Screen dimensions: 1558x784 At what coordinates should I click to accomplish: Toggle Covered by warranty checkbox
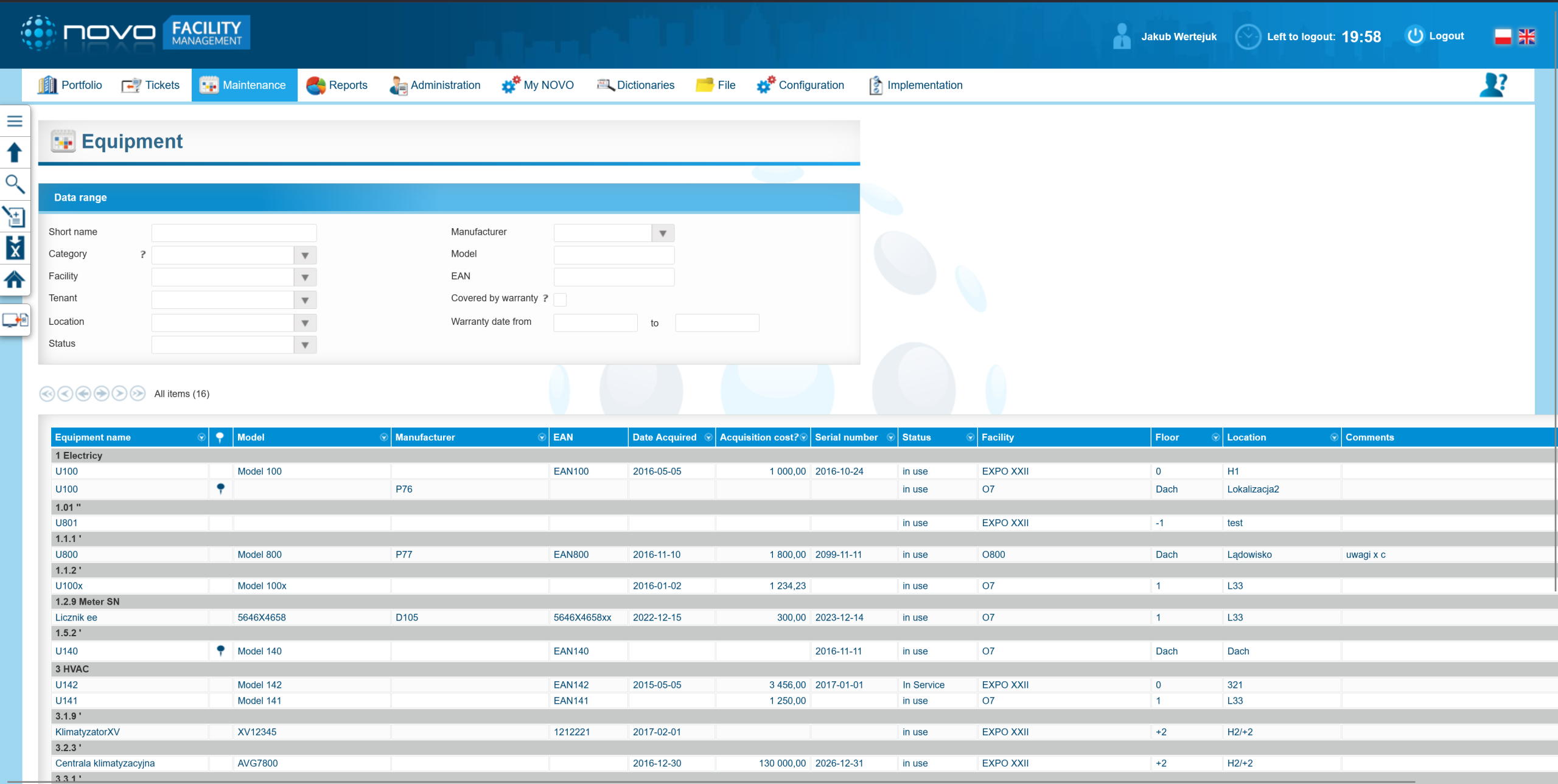pyautogui.click(x=560, y=299)
